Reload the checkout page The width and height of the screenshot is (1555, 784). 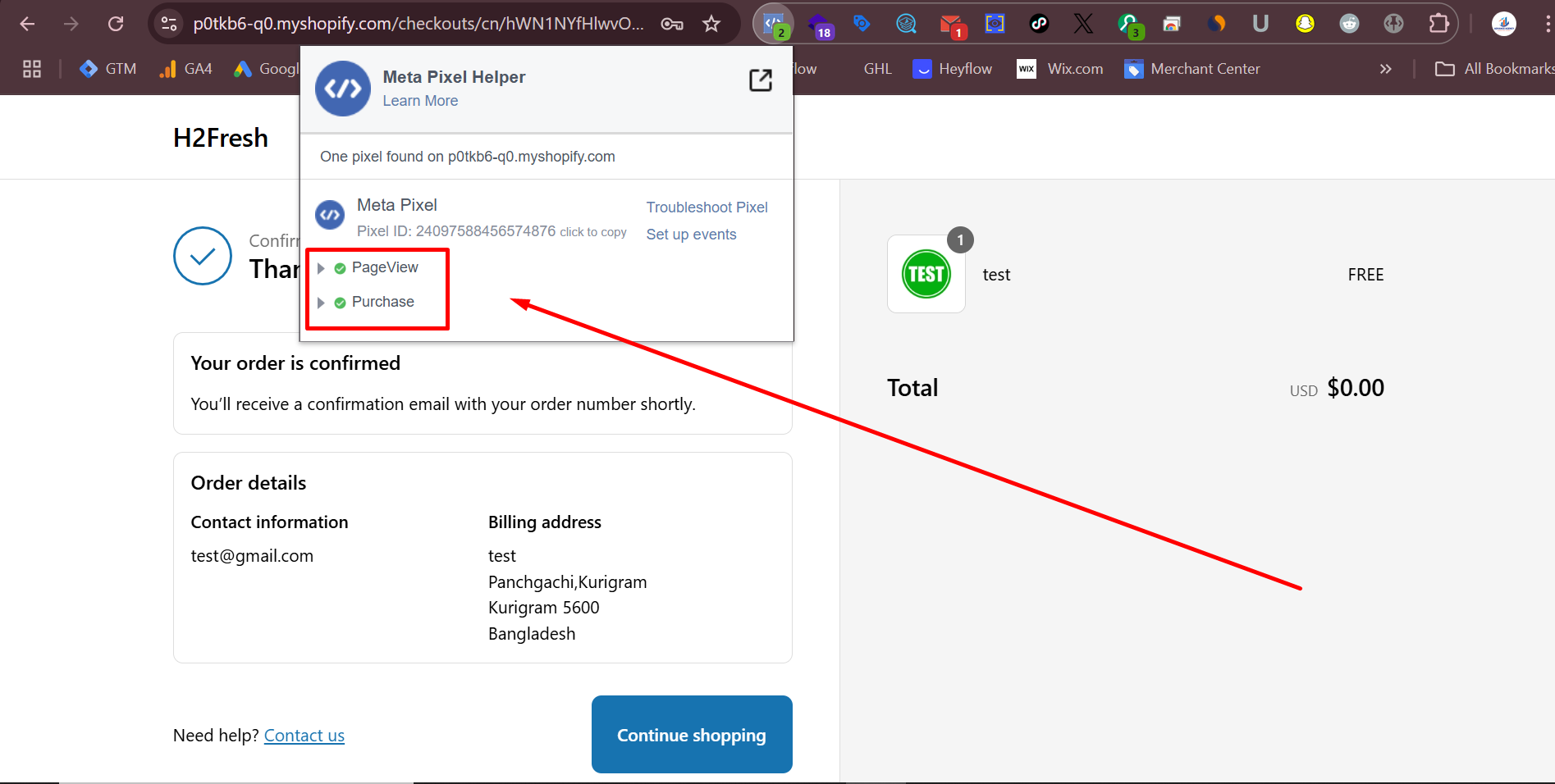[x=116, y=24]
